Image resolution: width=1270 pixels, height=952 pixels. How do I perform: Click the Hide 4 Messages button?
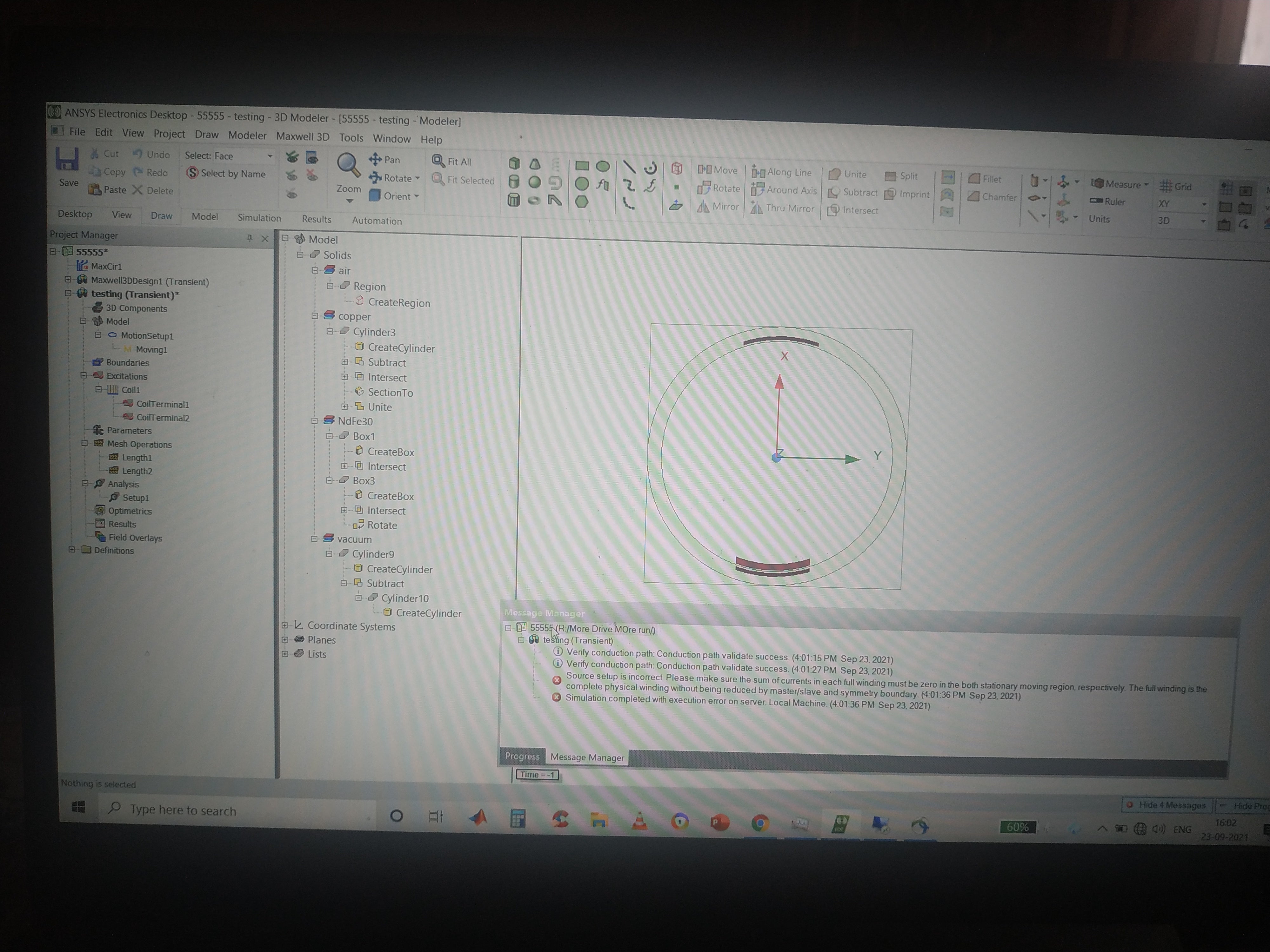coord(1167,805)
